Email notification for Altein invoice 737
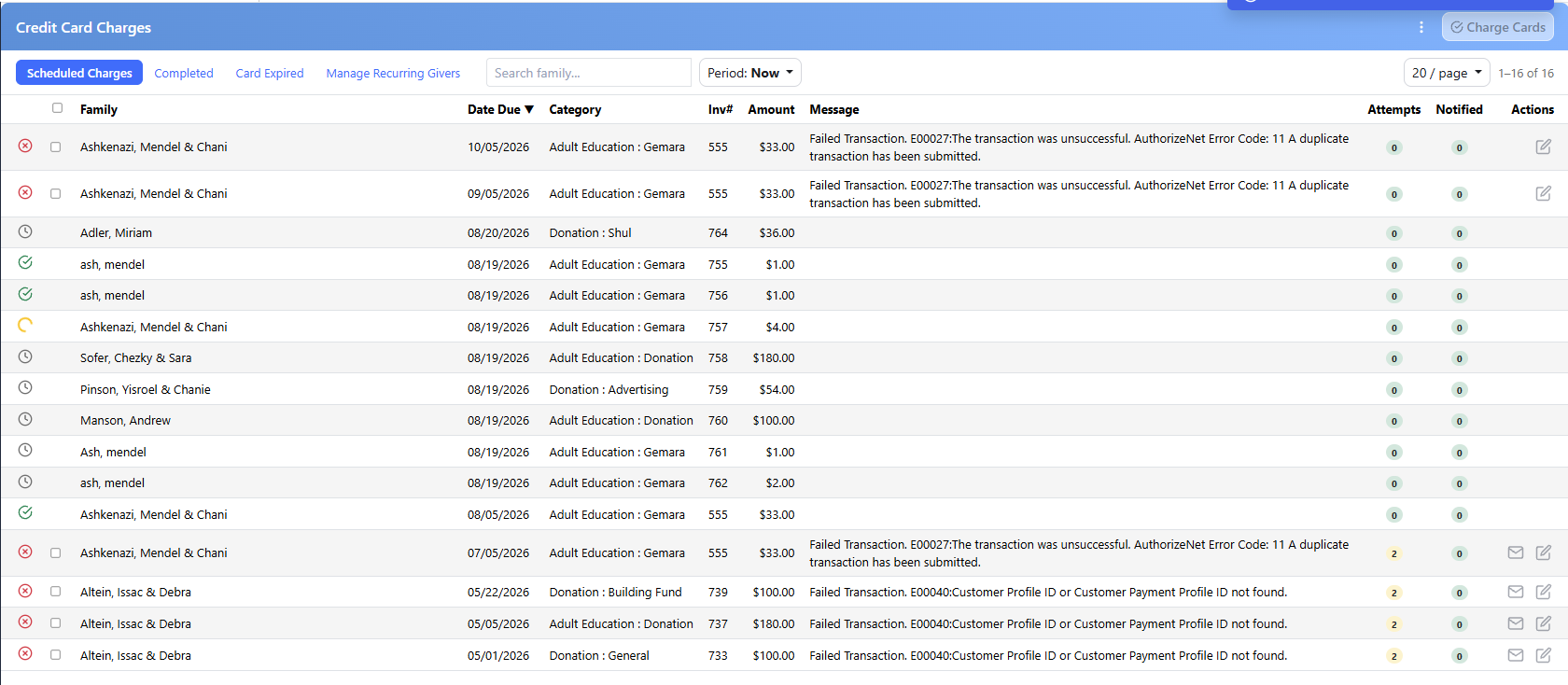This screenshot has width=1568, height=685. pos(1516,623)
